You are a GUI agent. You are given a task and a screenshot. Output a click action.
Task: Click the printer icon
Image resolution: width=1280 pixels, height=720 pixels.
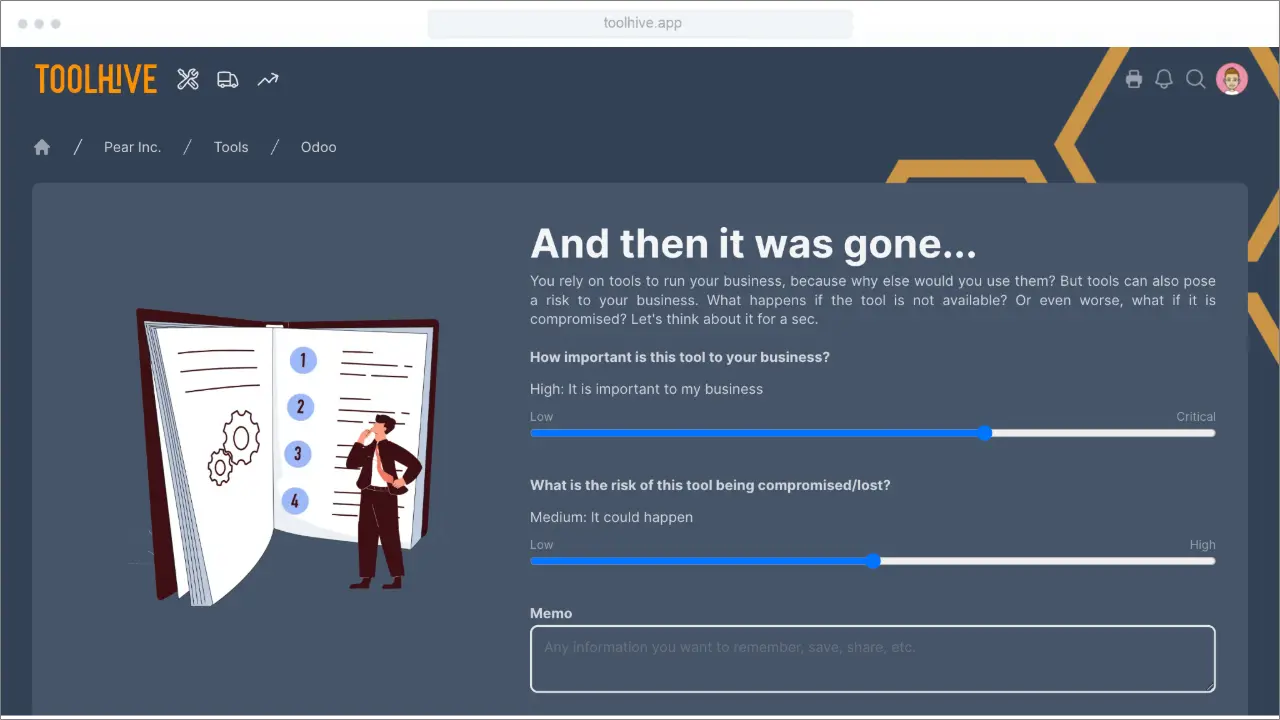(1134, 79)
